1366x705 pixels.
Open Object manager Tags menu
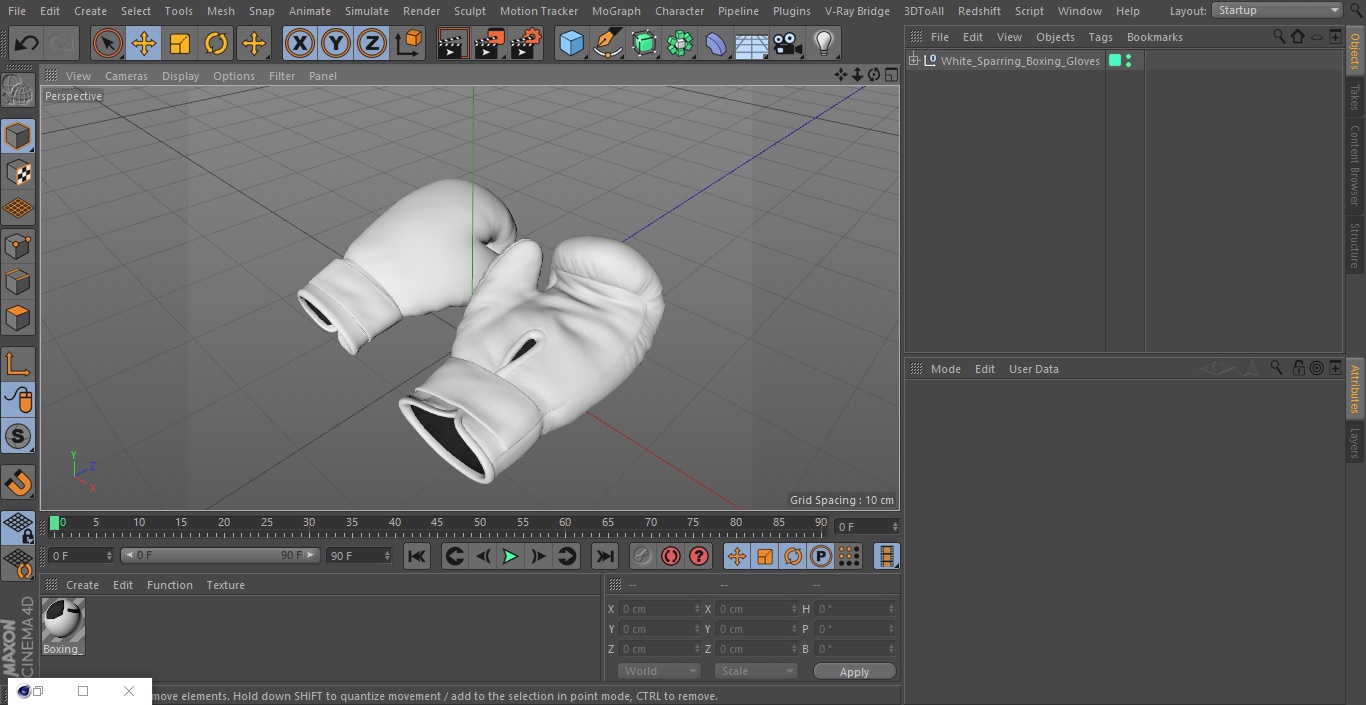1100,37
